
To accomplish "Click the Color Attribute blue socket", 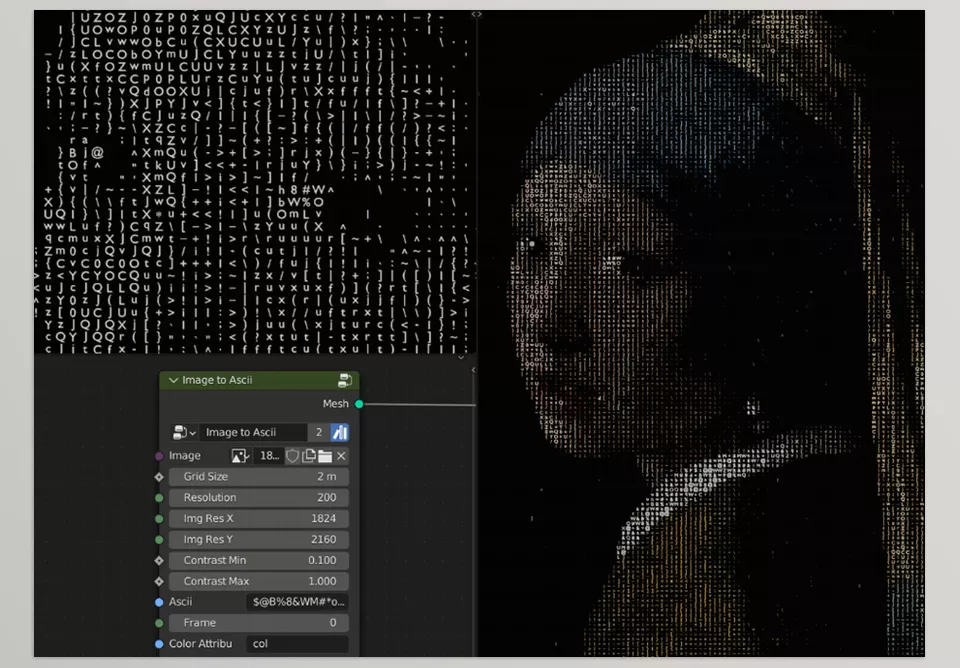I will click(x=159, y=644).
